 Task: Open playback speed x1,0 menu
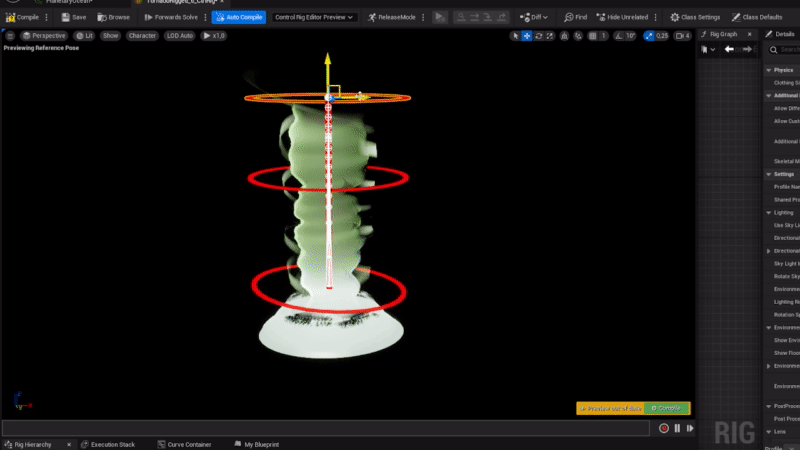coord(213,36)
